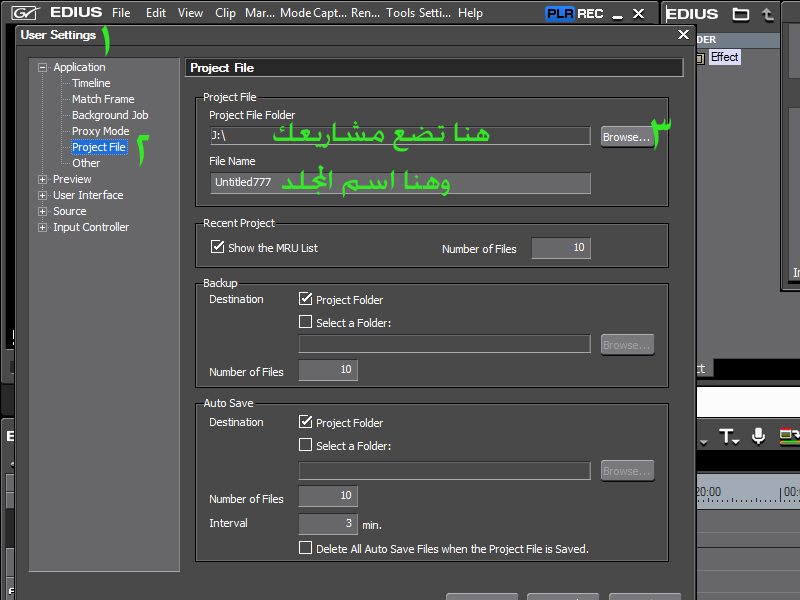Toggle Backup Project Folder checkbox
800x600 pixels.
tap(305, 298)
